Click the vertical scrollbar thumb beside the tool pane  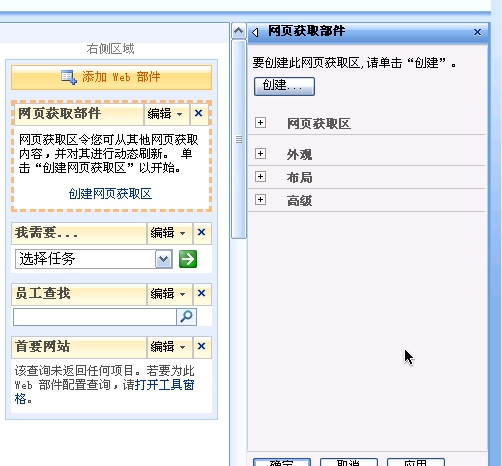coord(239,139)
